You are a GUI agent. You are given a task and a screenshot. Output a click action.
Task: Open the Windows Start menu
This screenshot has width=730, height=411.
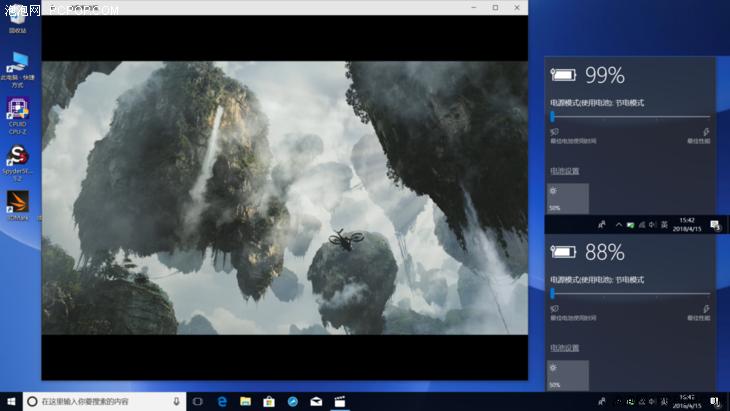[11, 401]
